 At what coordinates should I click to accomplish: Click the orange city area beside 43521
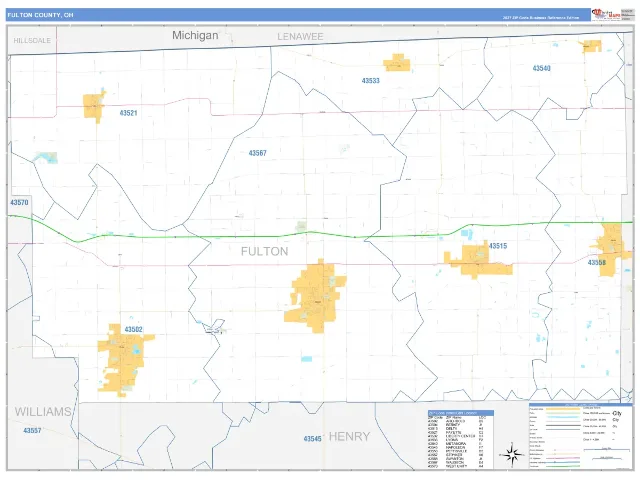[94, 107]
